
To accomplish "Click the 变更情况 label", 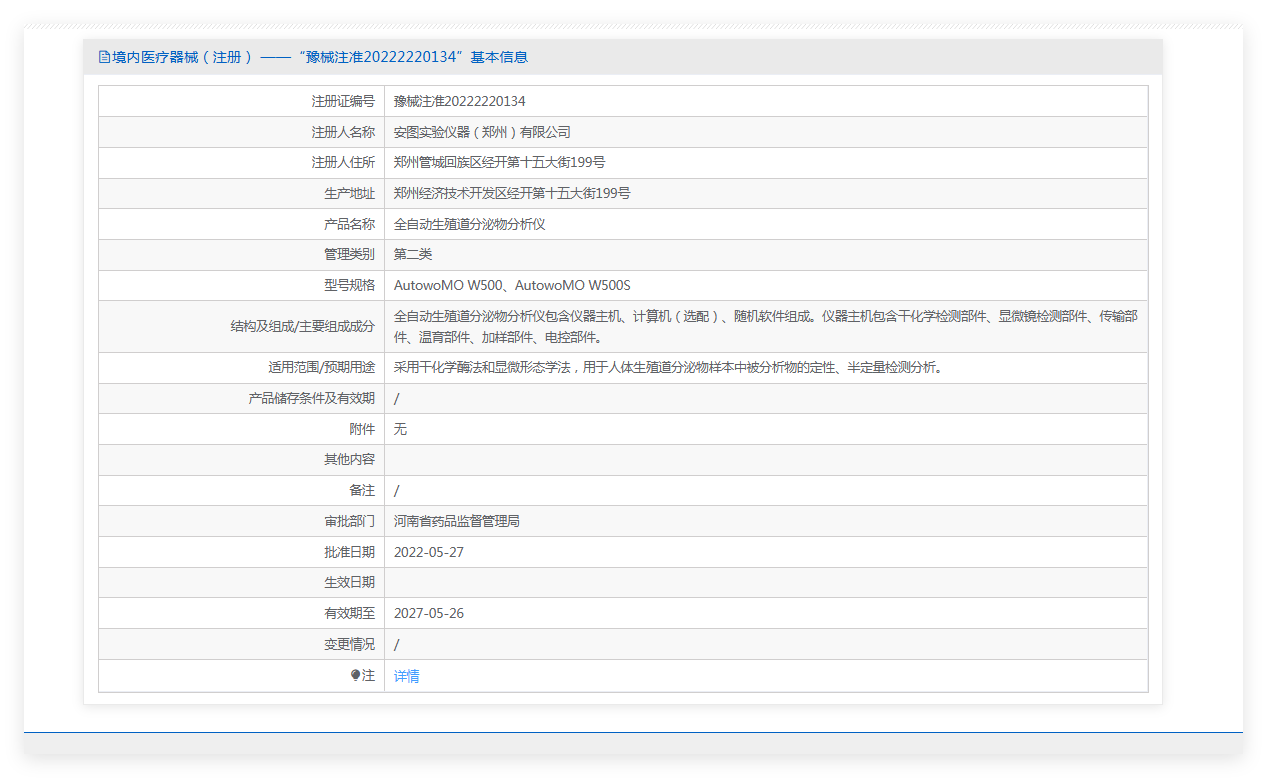I will pos(349,644).
